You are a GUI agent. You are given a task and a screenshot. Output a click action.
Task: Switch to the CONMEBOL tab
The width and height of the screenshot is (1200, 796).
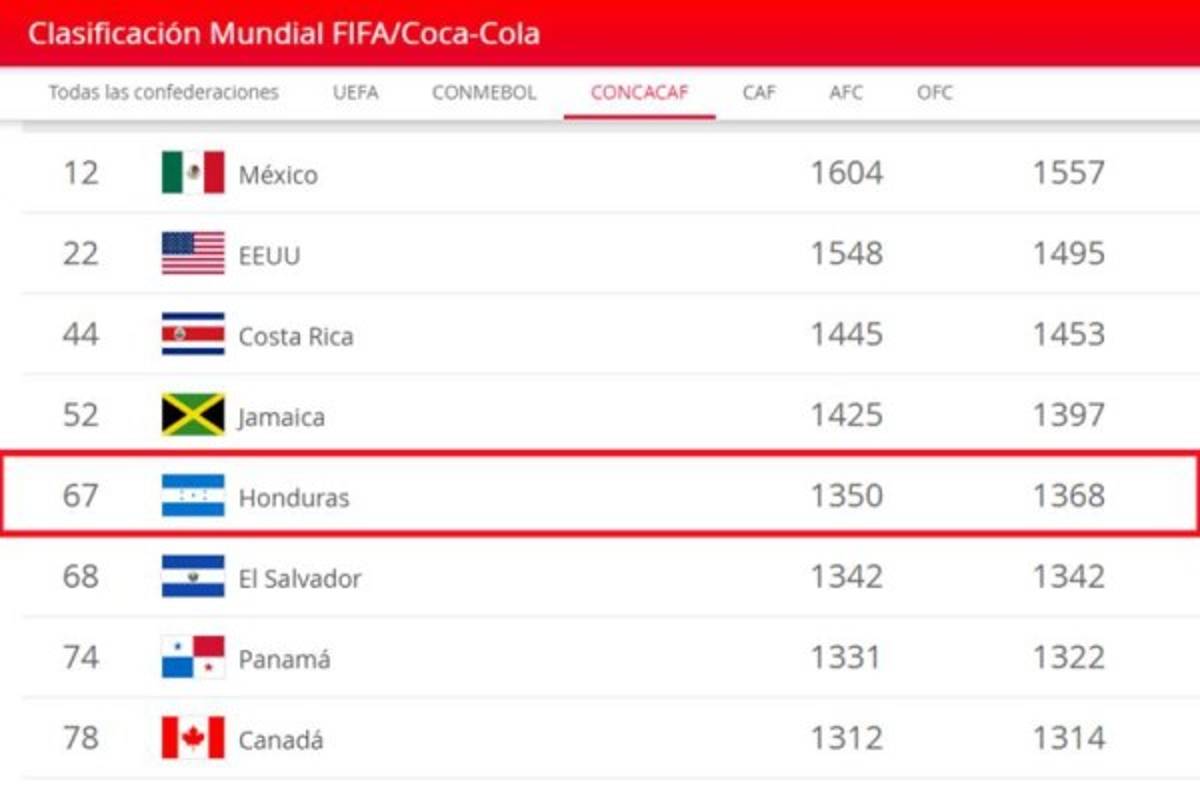[x=484, y=93]
